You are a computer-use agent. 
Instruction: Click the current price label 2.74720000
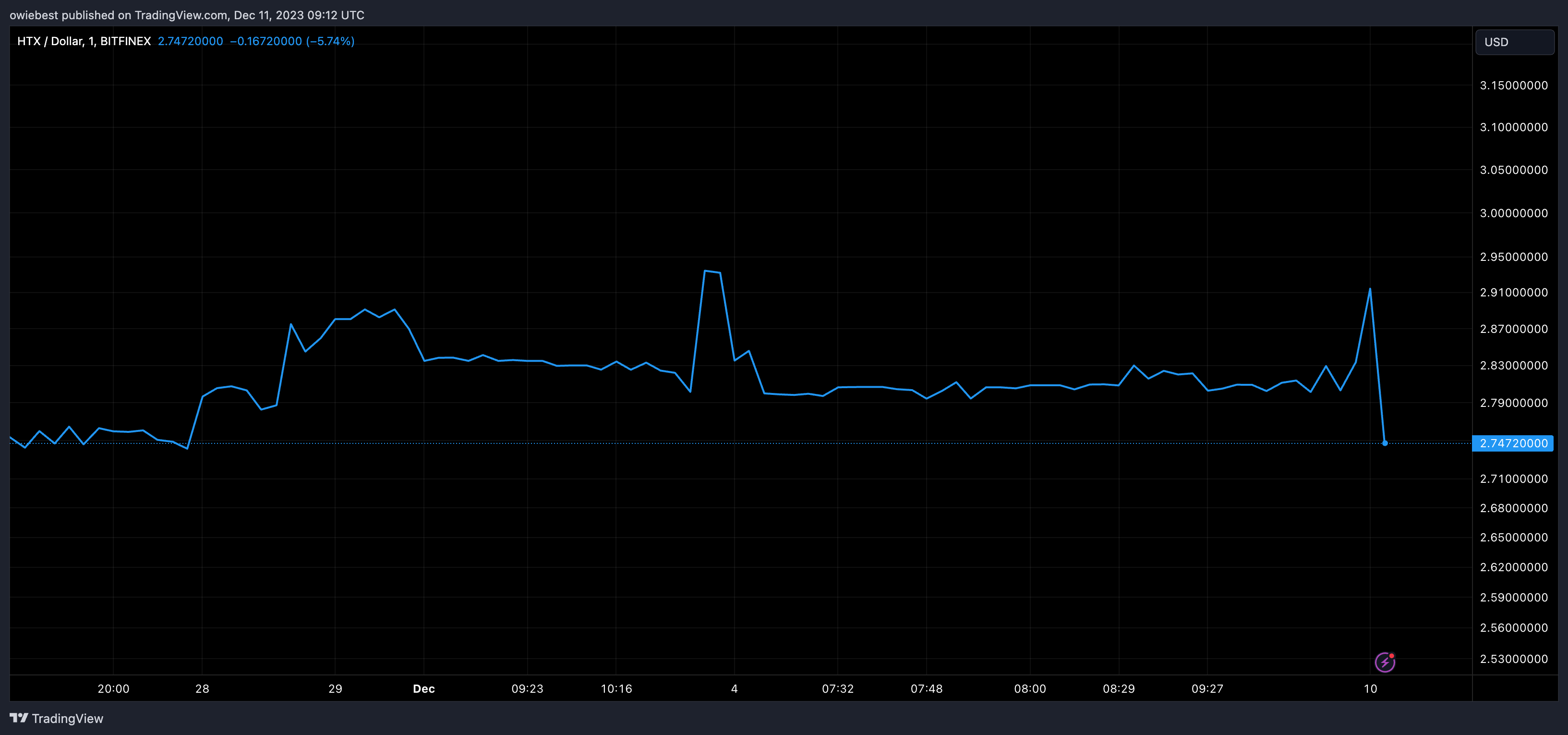click(1513, 443)
